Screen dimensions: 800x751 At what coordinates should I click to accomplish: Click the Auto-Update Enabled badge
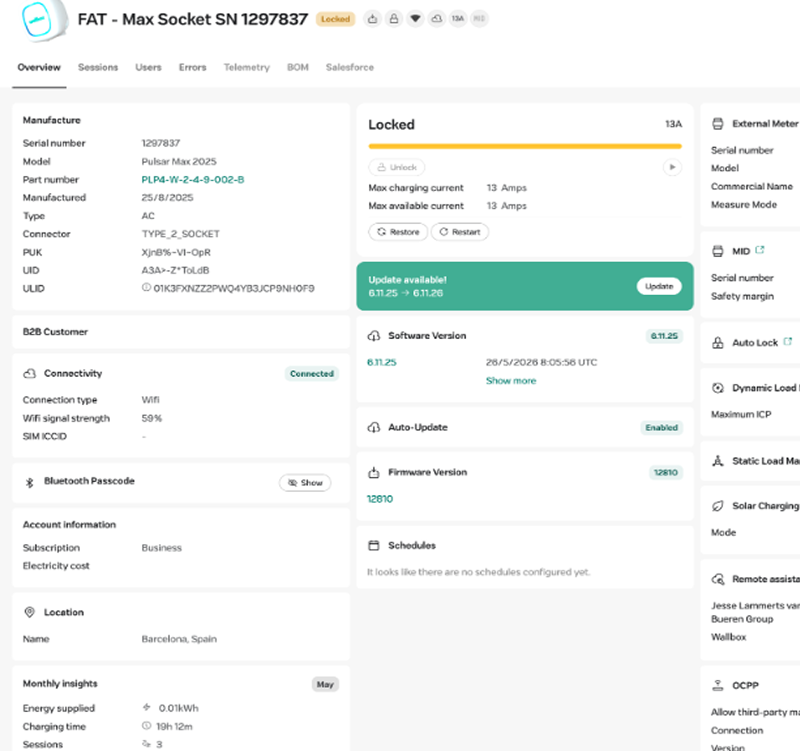[661, 428]
